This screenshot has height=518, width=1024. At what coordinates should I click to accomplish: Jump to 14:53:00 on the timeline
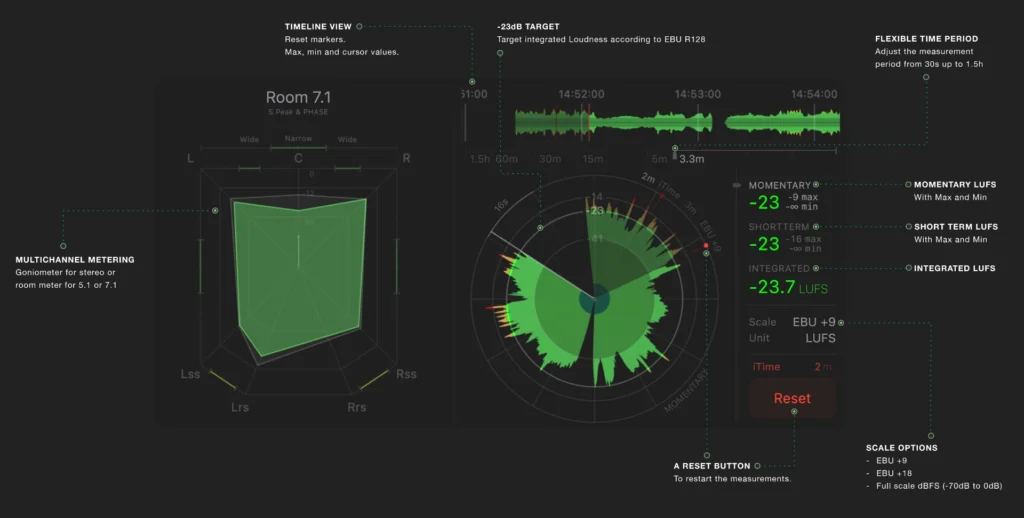tap(697, 94)
